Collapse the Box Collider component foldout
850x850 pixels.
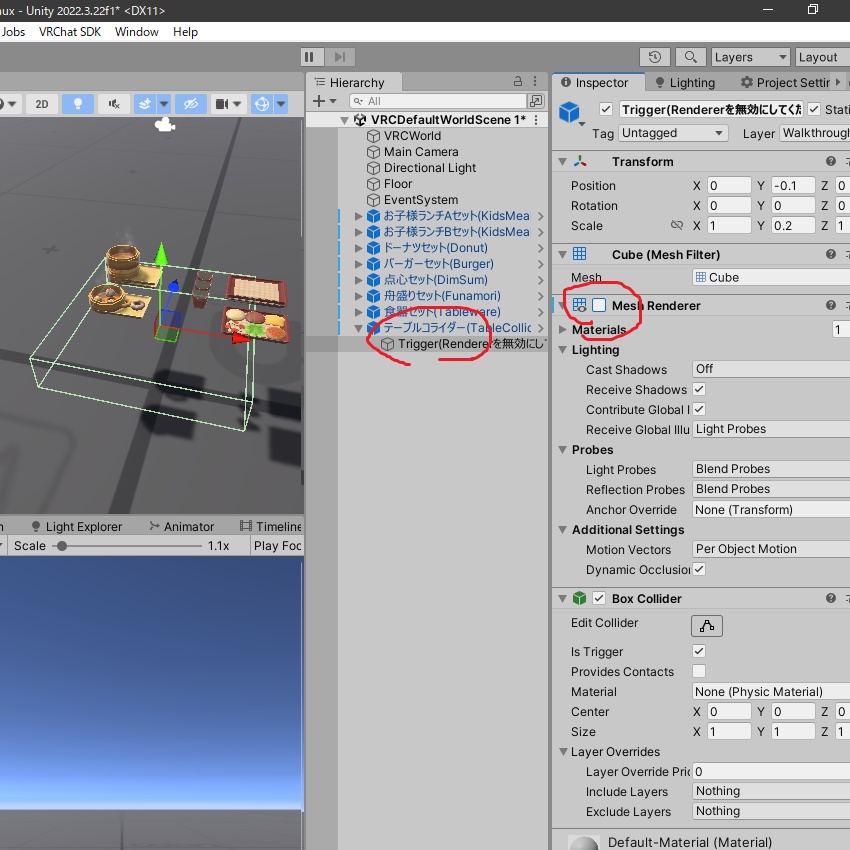pyautogui.click(x=562, y=598)
